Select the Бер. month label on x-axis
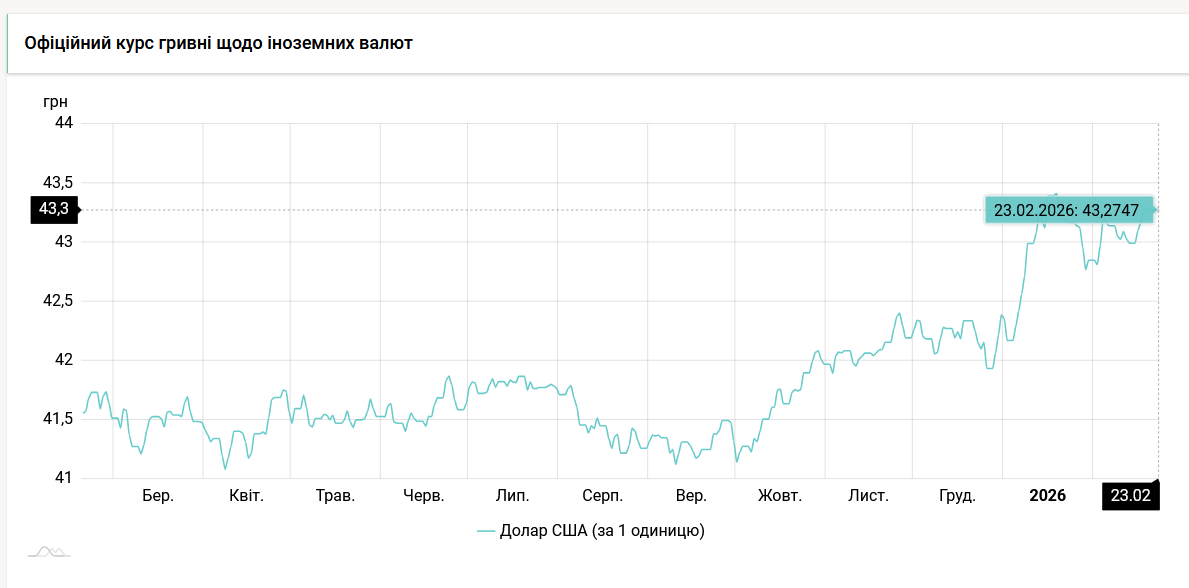1189x588 pixels. pyautogui.click(x=158, y=496)
